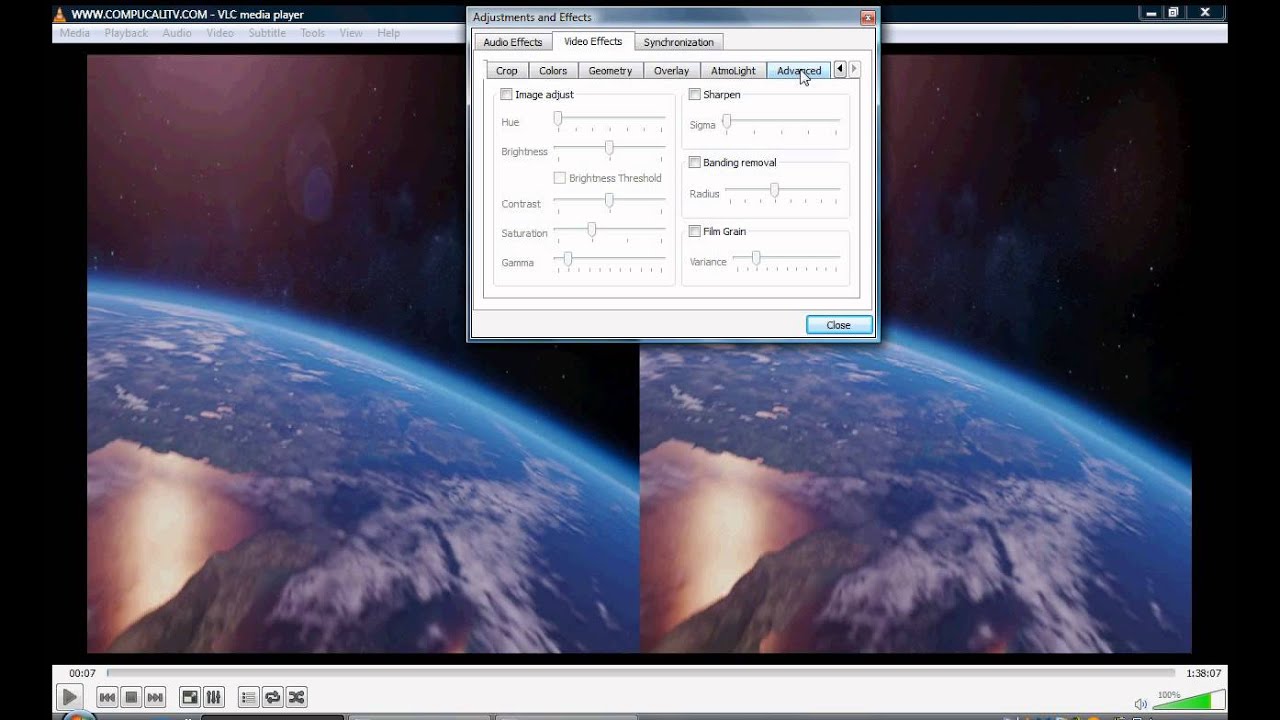Image resolution: width=1280 pixels, height=720 pixels.
Task: Open the Tools menu
Action: 313,33
